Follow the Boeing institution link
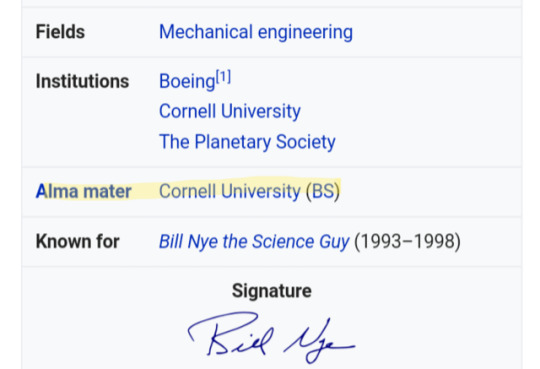Viewport: 540px width, 369px height. (187, 82)
